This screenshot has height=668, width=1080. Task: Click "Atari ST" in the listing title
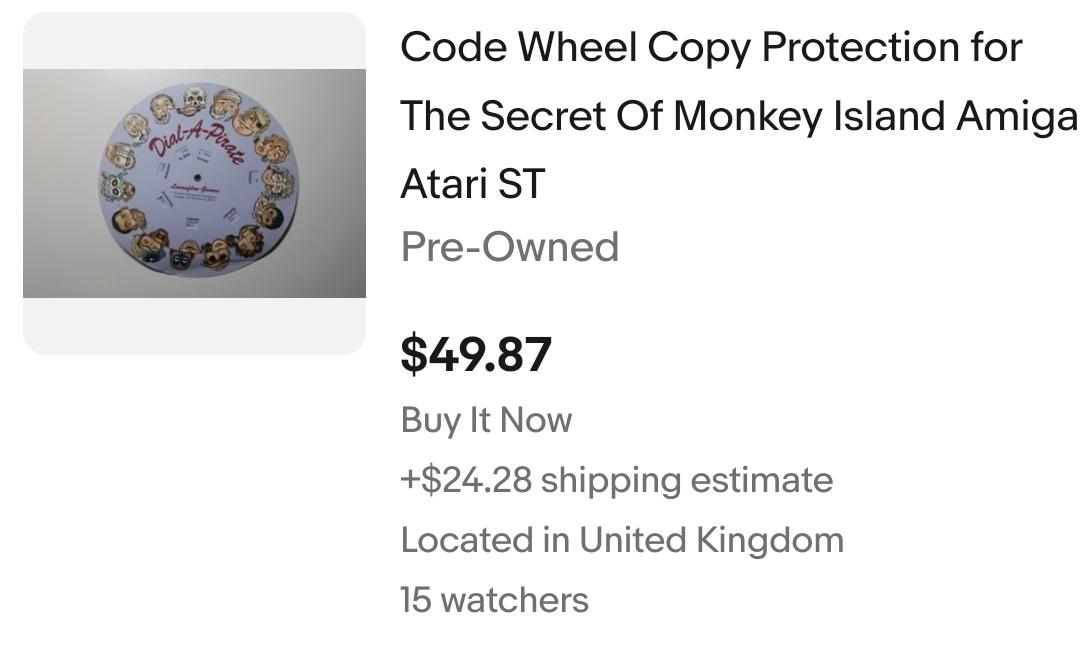(472, 184)
